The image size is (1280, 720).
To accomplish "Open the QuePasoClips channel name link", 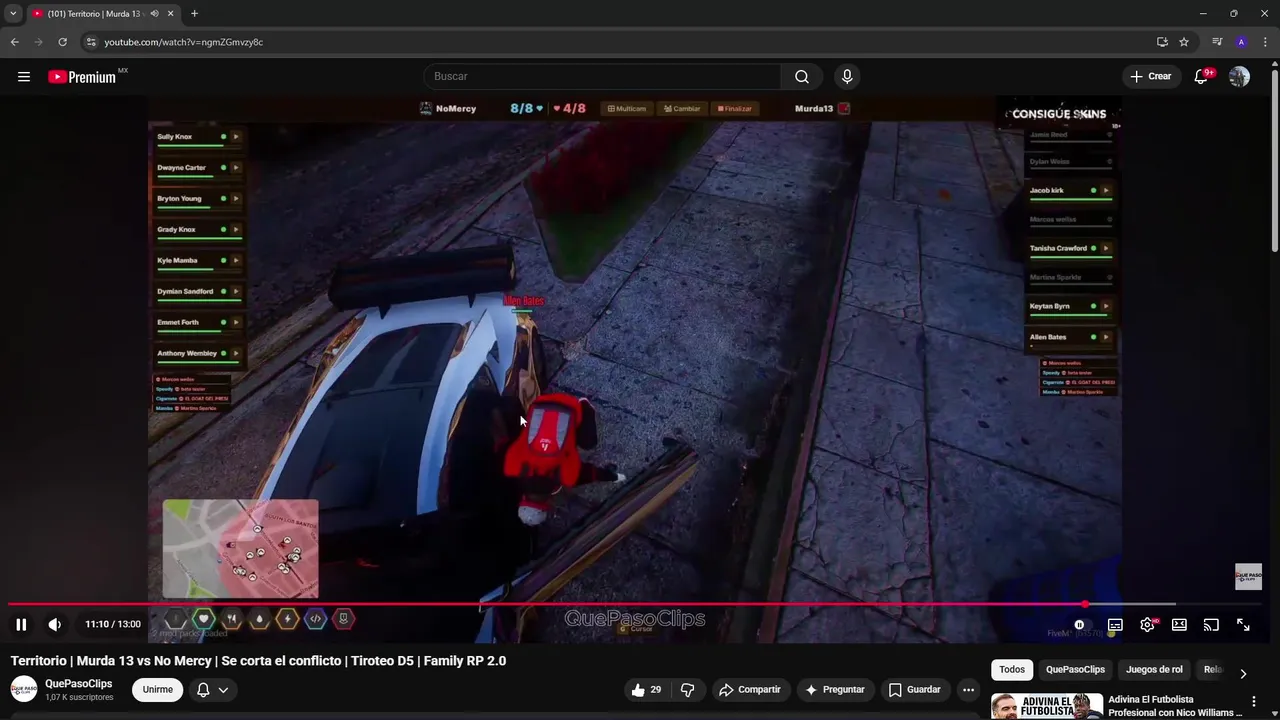I will (79, 684).
